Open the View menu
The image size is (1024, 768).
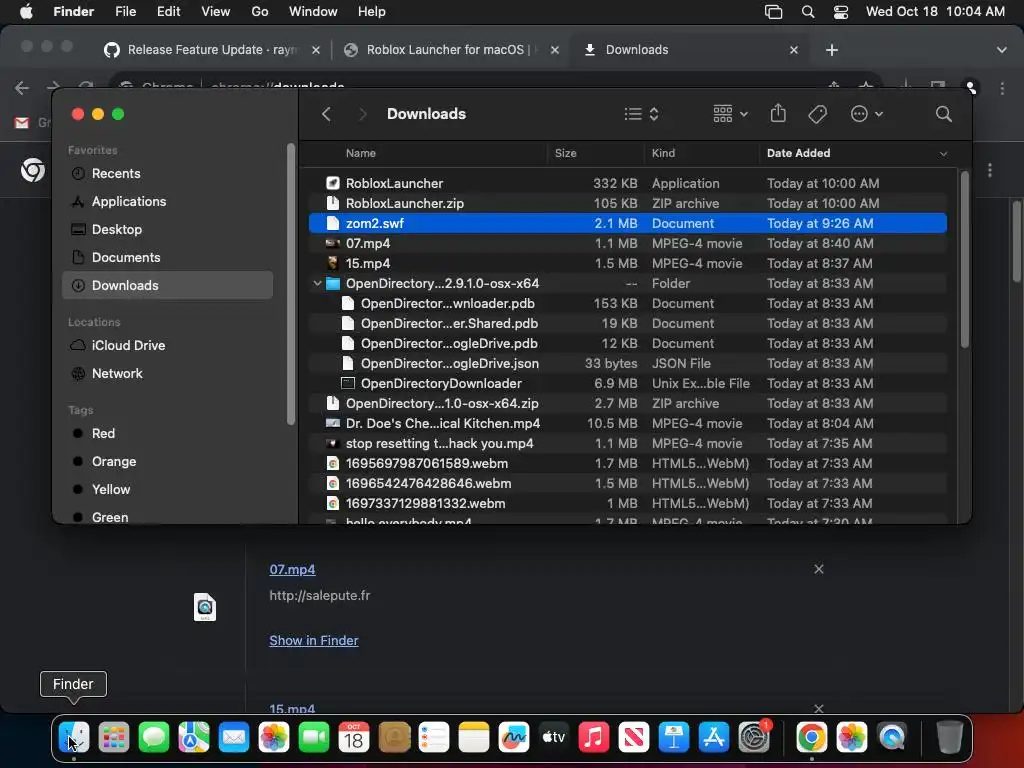[x=216, y=12]
